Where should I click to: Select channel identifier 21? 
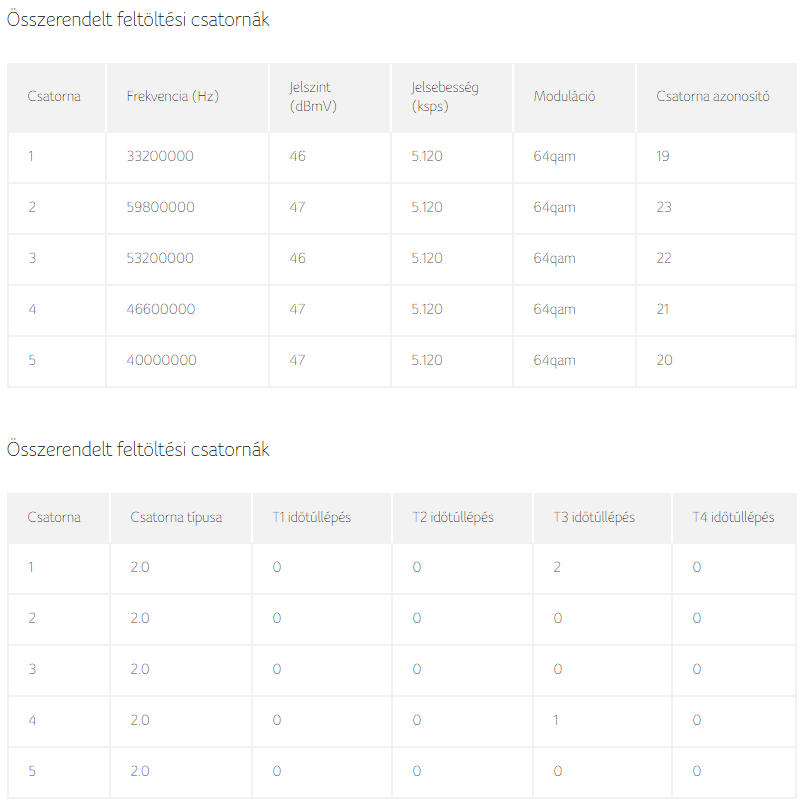pos(663,309)
